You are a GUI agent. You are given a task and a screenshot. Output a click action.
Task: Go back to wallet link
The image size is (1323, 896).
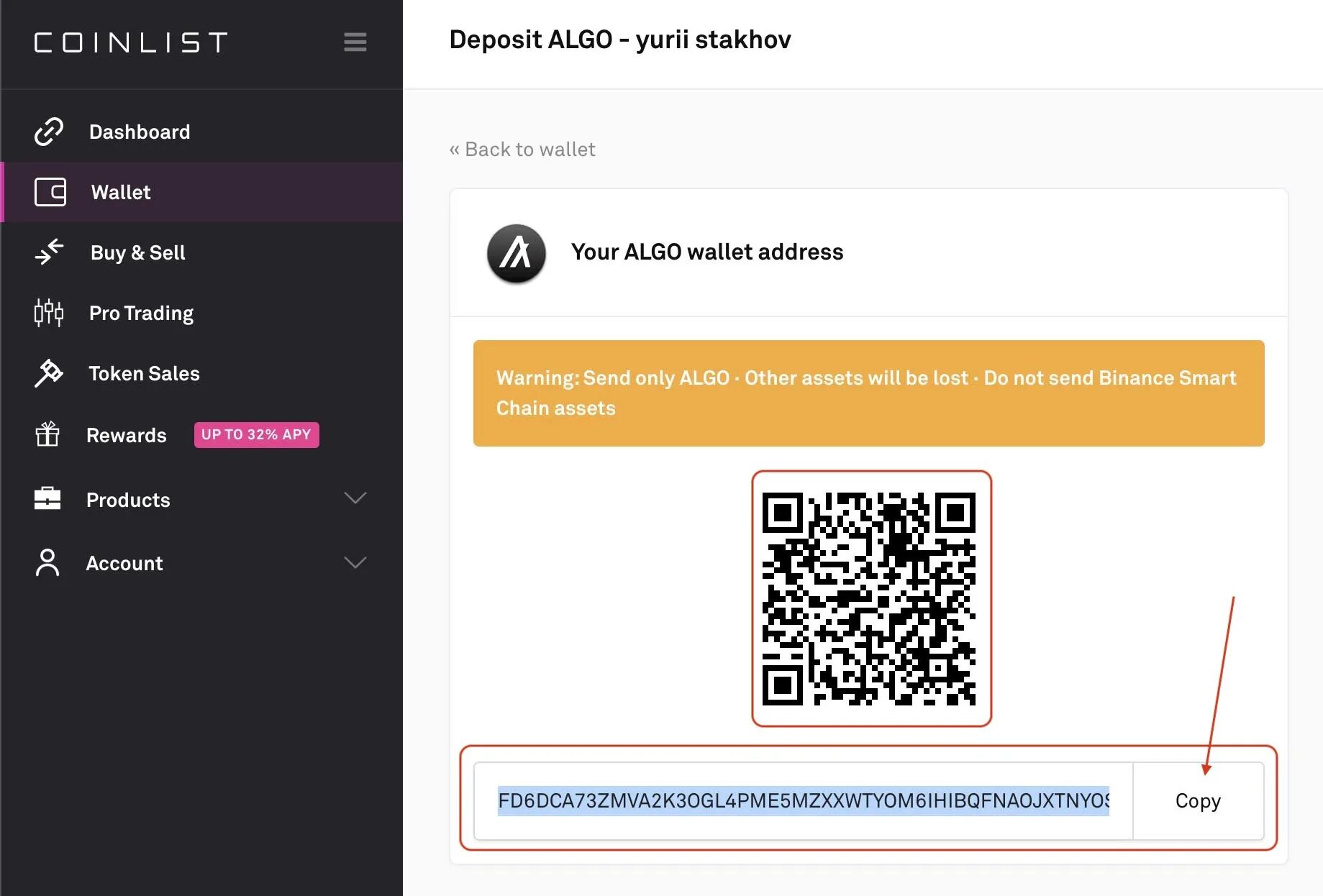point(522,149)
